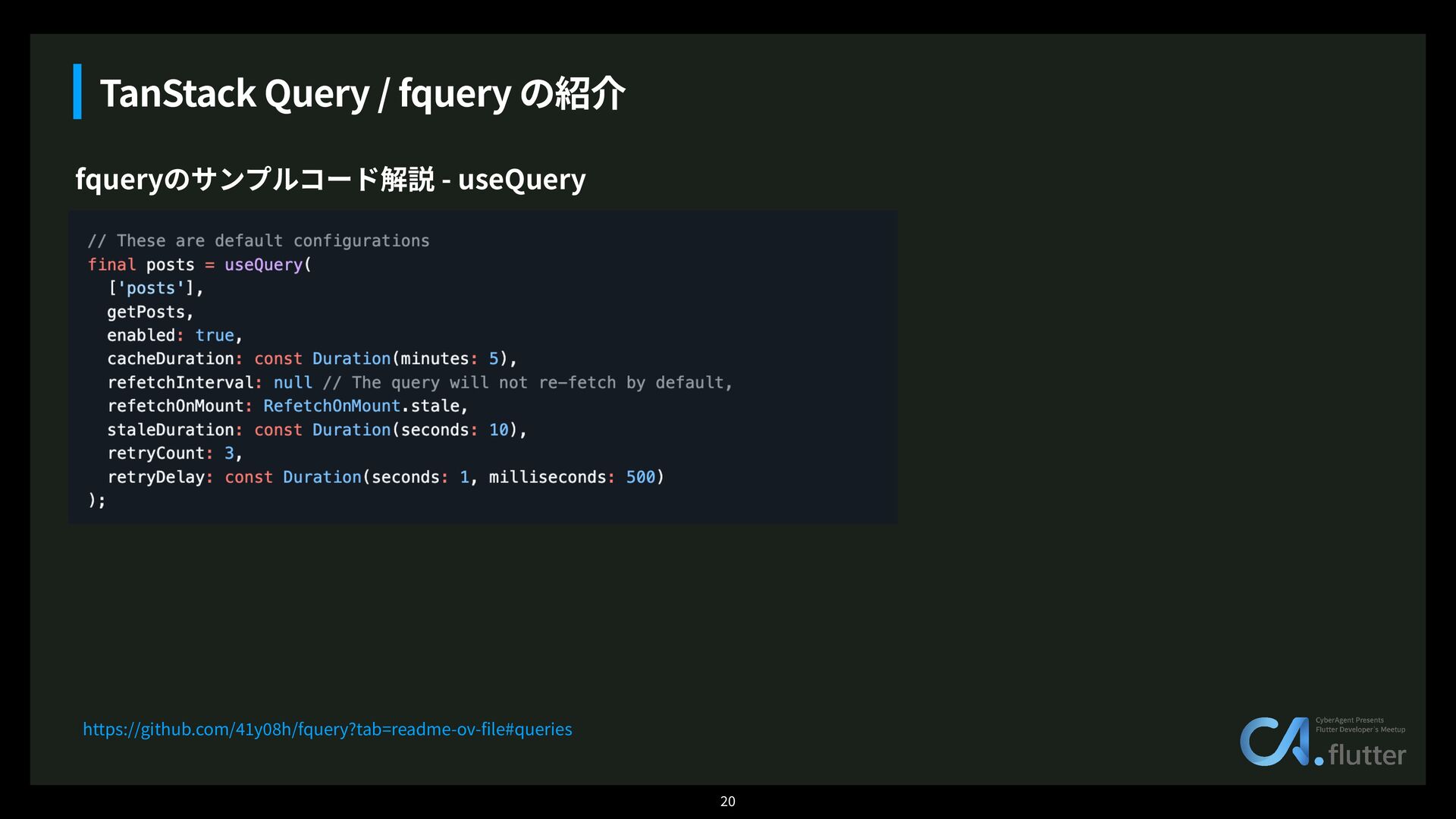Click the 'refetchOnMount: RefetchOnMount.stale,' line
Screen dimensions: 1456x819
[287, 406]
